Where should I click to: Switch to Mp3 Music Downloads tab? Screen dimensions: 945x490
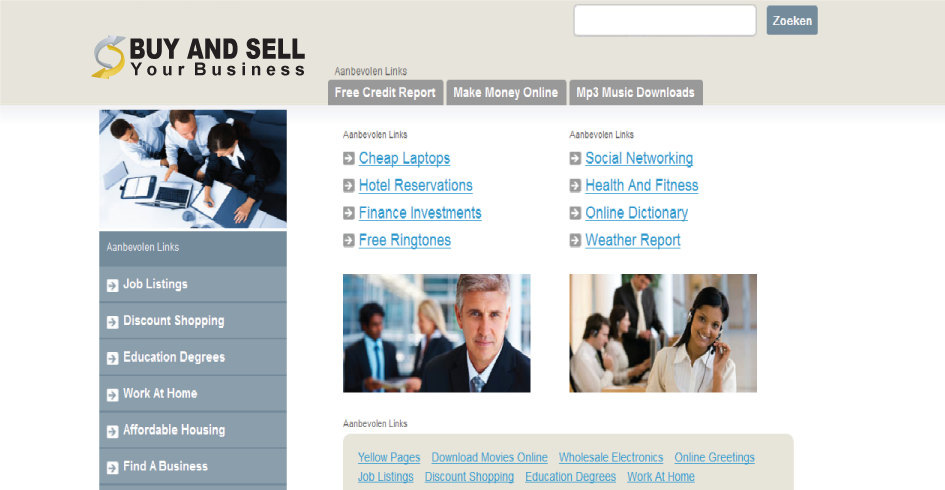tap(635, 92)
